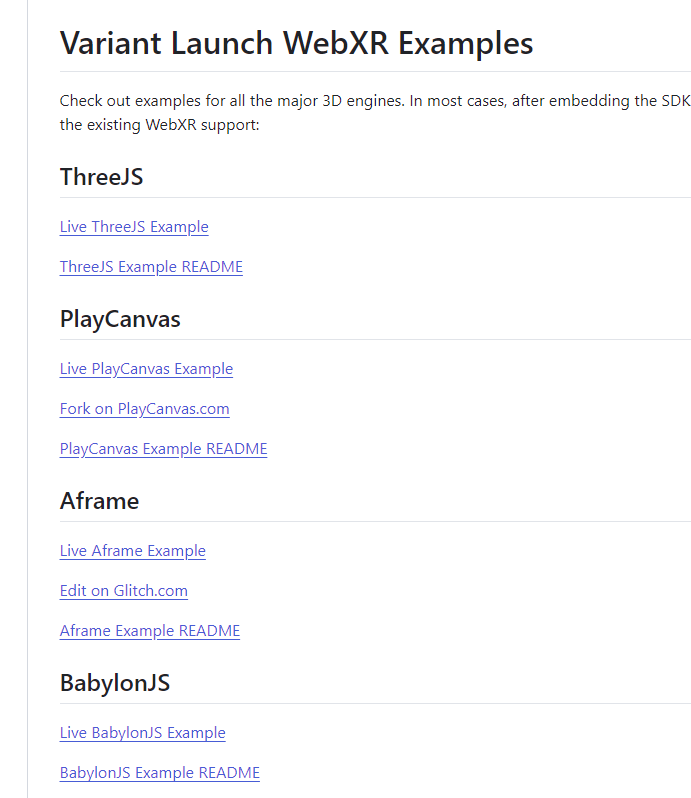
Task: Open the Live Aframe Example link
Action: tap(132, 551)
